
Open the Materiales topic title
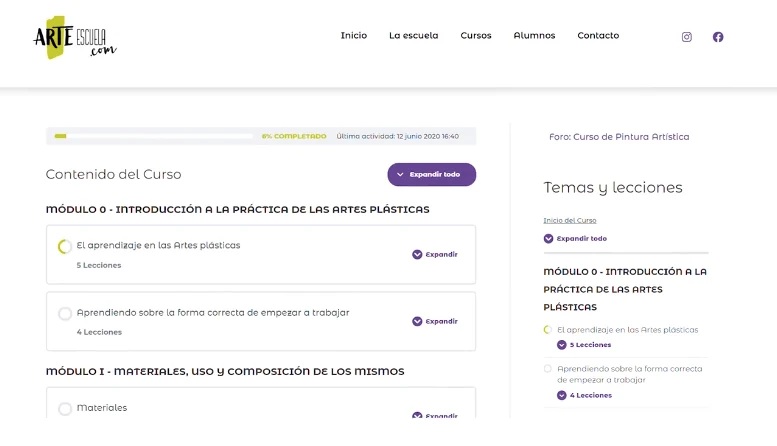coord(102,408)
